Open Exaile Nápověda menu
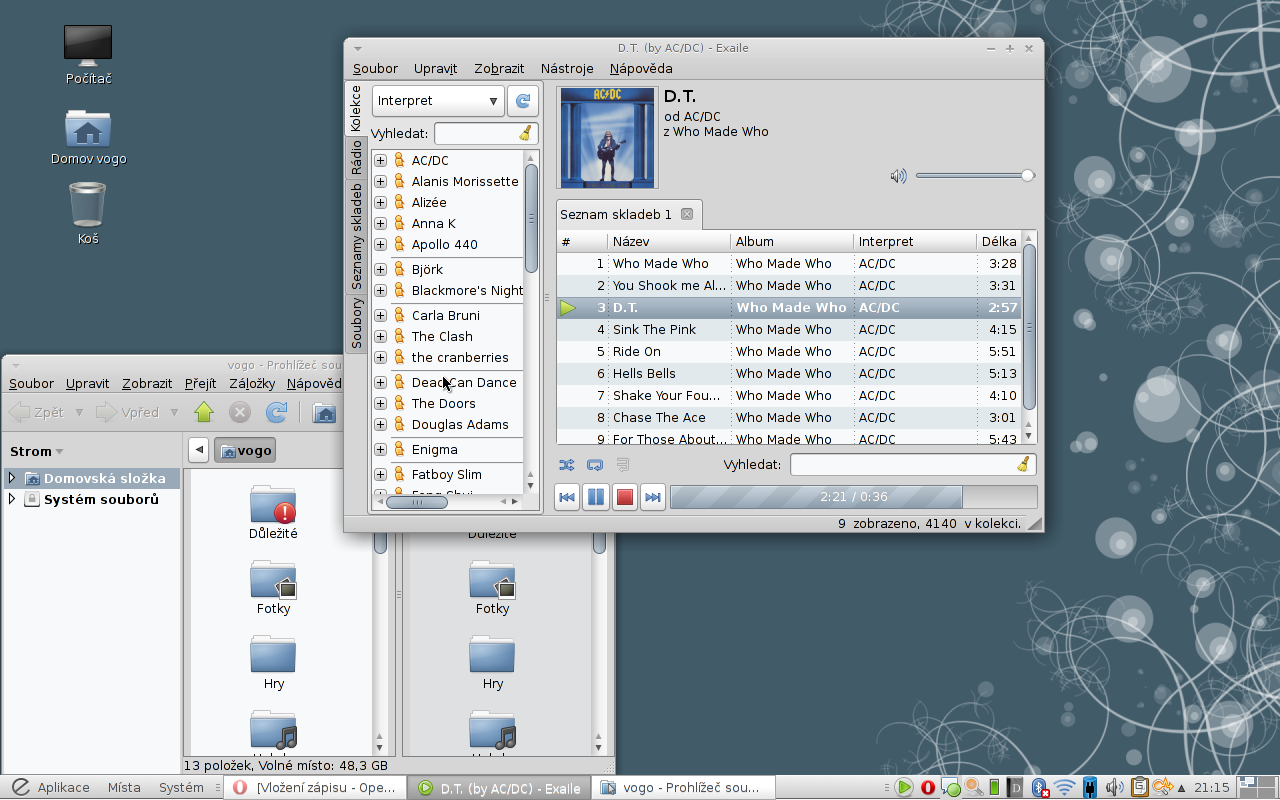 tap(641, 69)
